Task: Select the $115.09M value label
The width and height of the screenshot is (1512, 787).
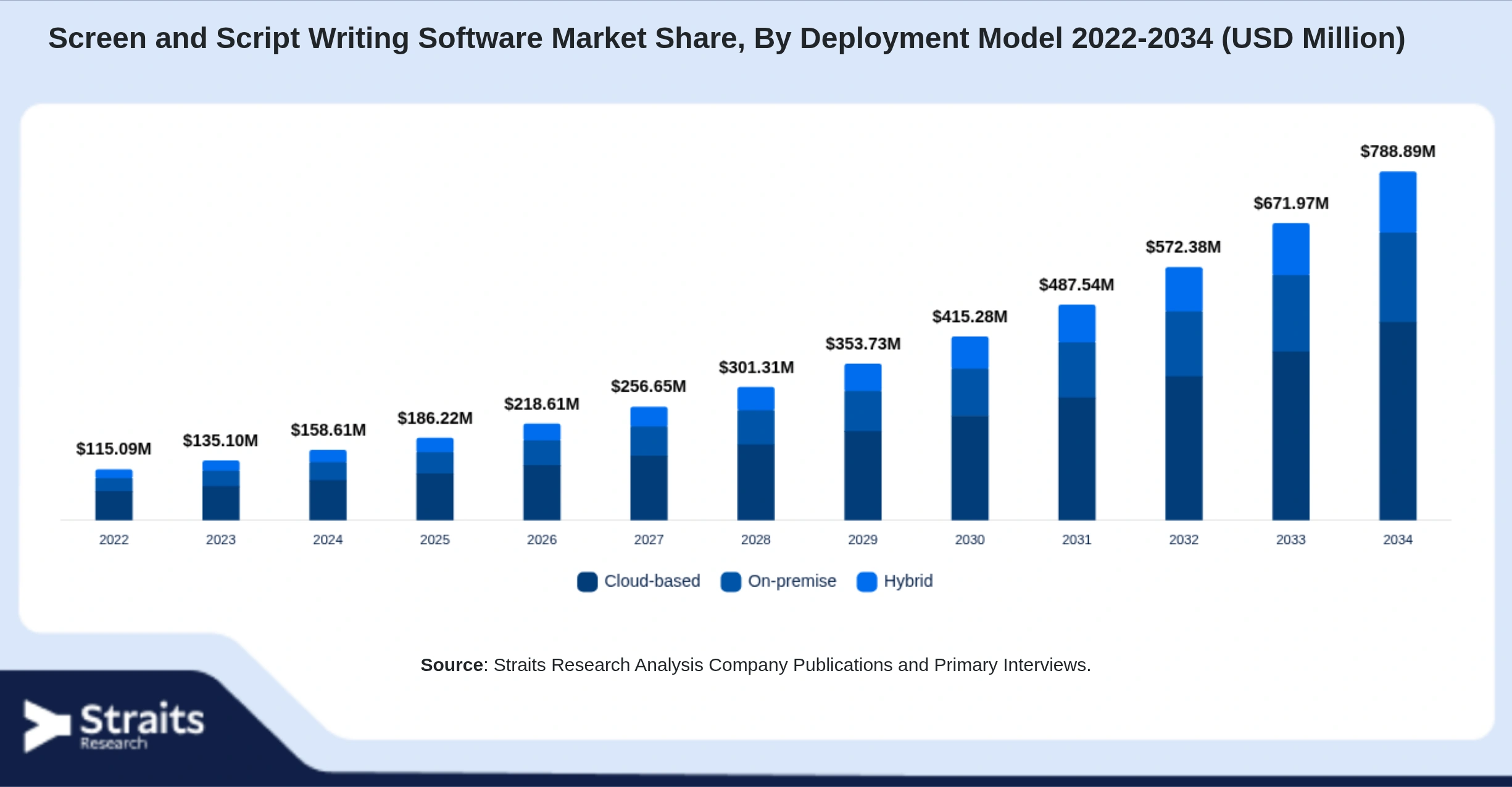Action: (x=114, y=448)
